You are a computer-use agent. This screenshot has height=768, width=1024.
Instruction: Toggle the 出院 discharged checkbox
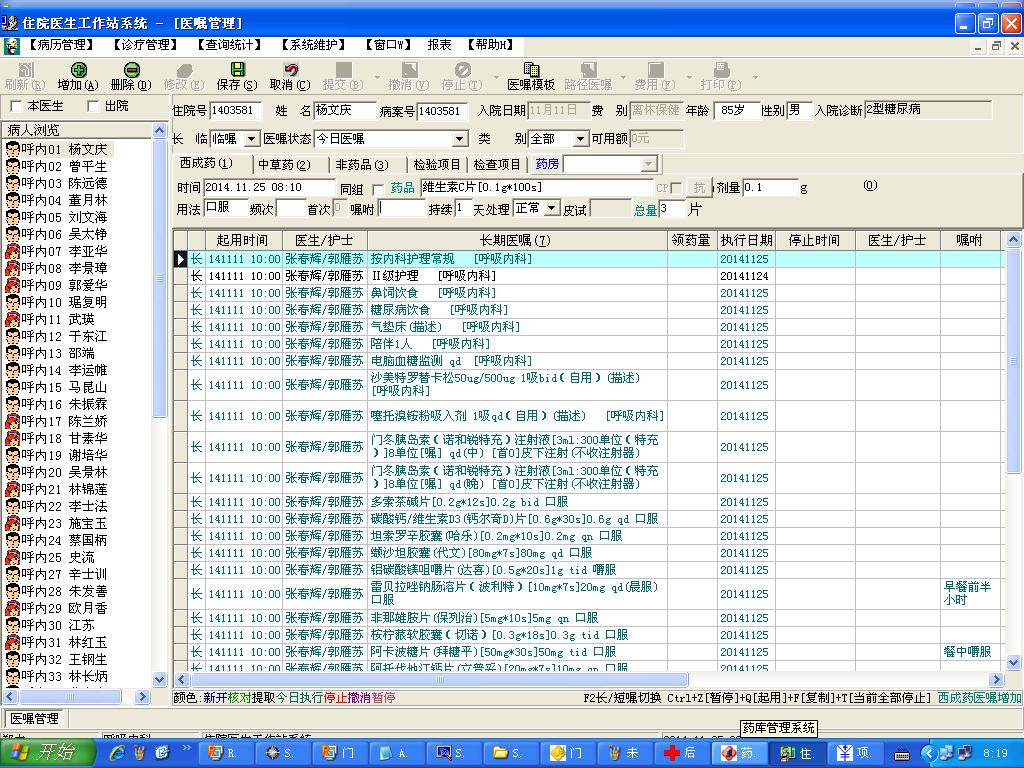[x=93, y=106]
